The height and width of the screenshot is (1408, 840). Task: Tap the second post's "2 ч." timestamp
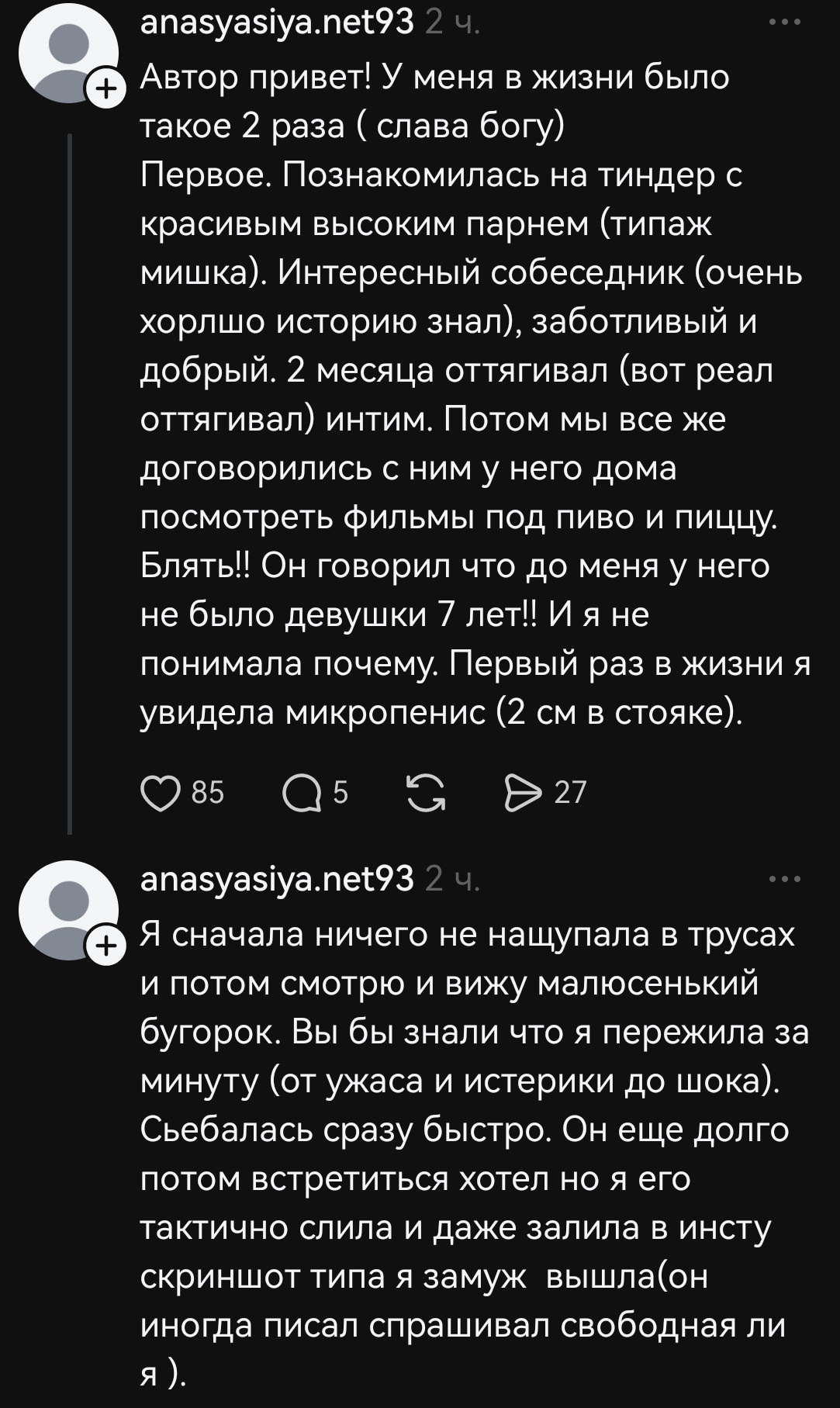[x=452, y=880]
